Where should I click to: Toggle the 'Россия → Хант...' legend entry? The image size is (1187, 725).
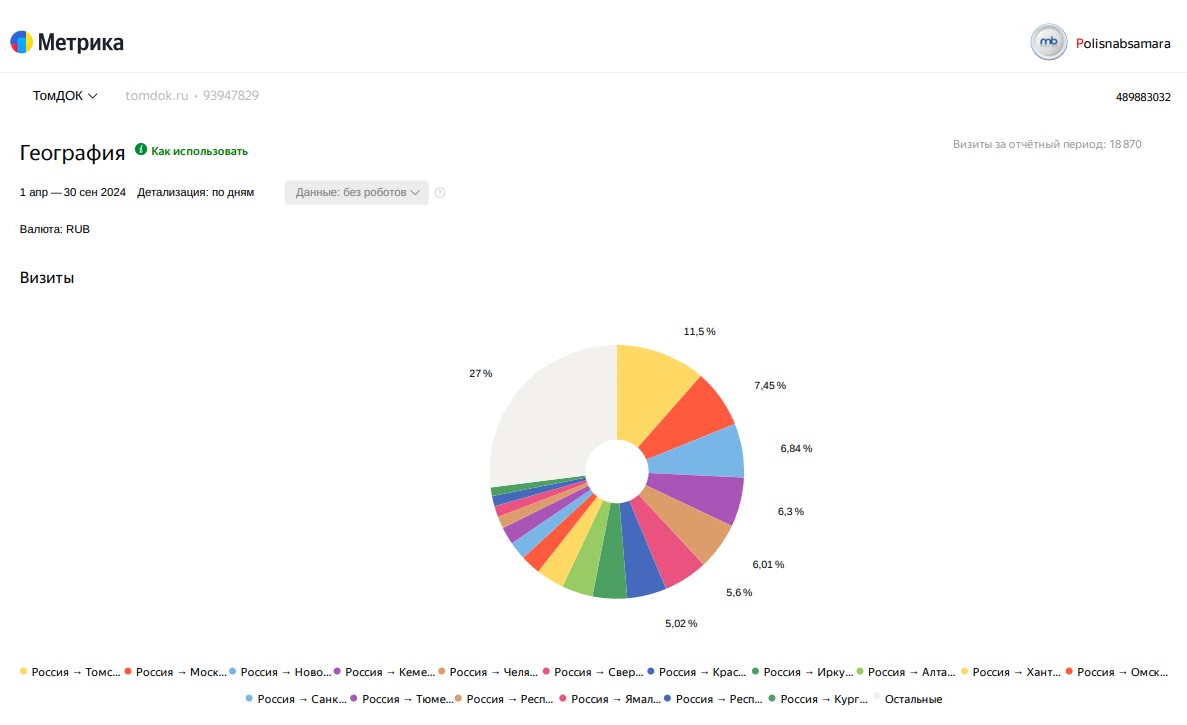(1011, 672)
